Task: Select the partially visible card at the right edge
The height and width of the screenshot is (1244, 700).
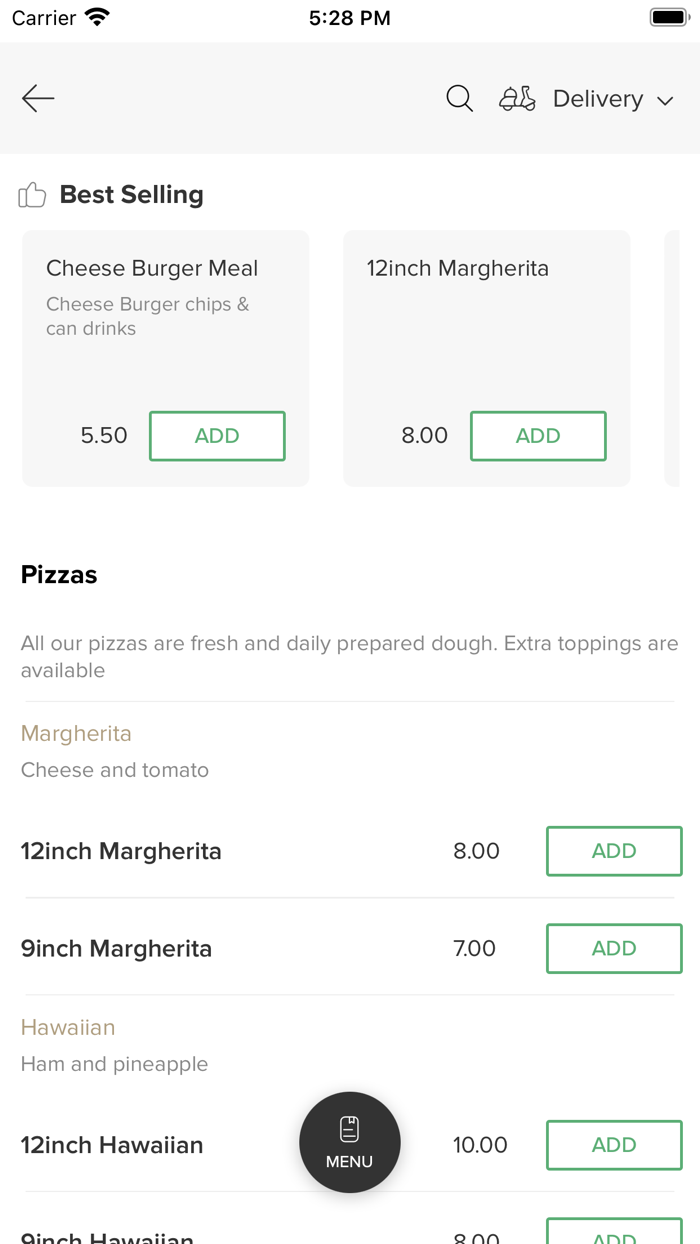Action: point(684,358)
